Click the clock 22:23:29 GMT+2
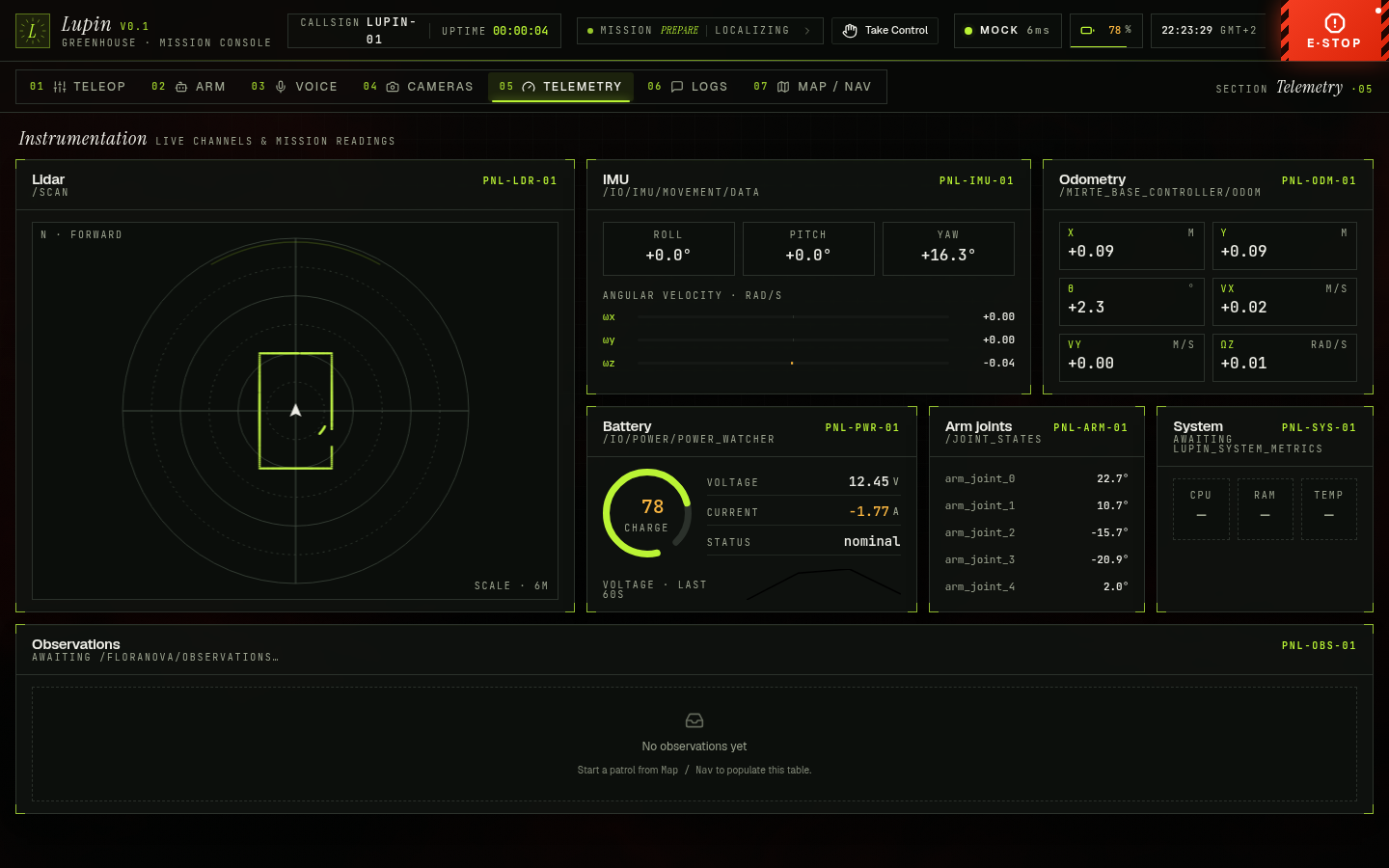 click(1209, 31)
